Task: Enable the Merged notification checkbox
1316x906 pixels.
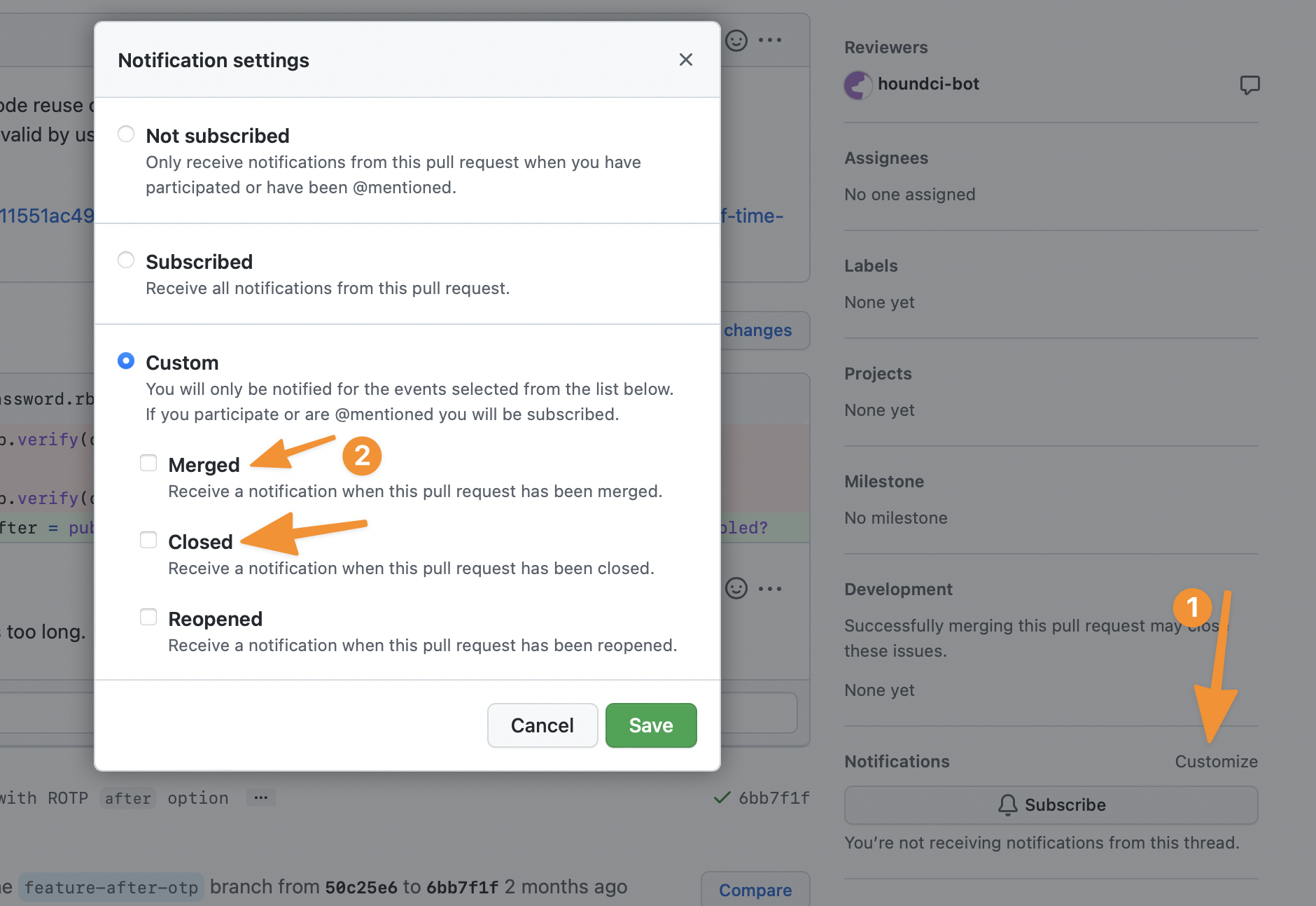Action: point(148,463)
